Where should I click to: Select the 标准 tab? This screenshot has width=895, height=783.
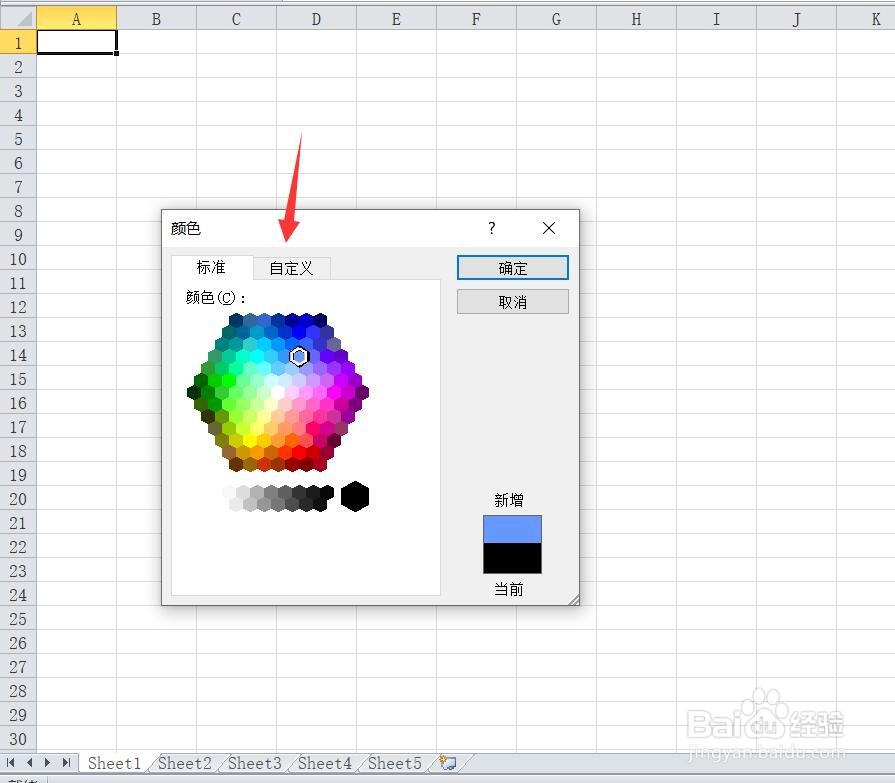[211, 268]
